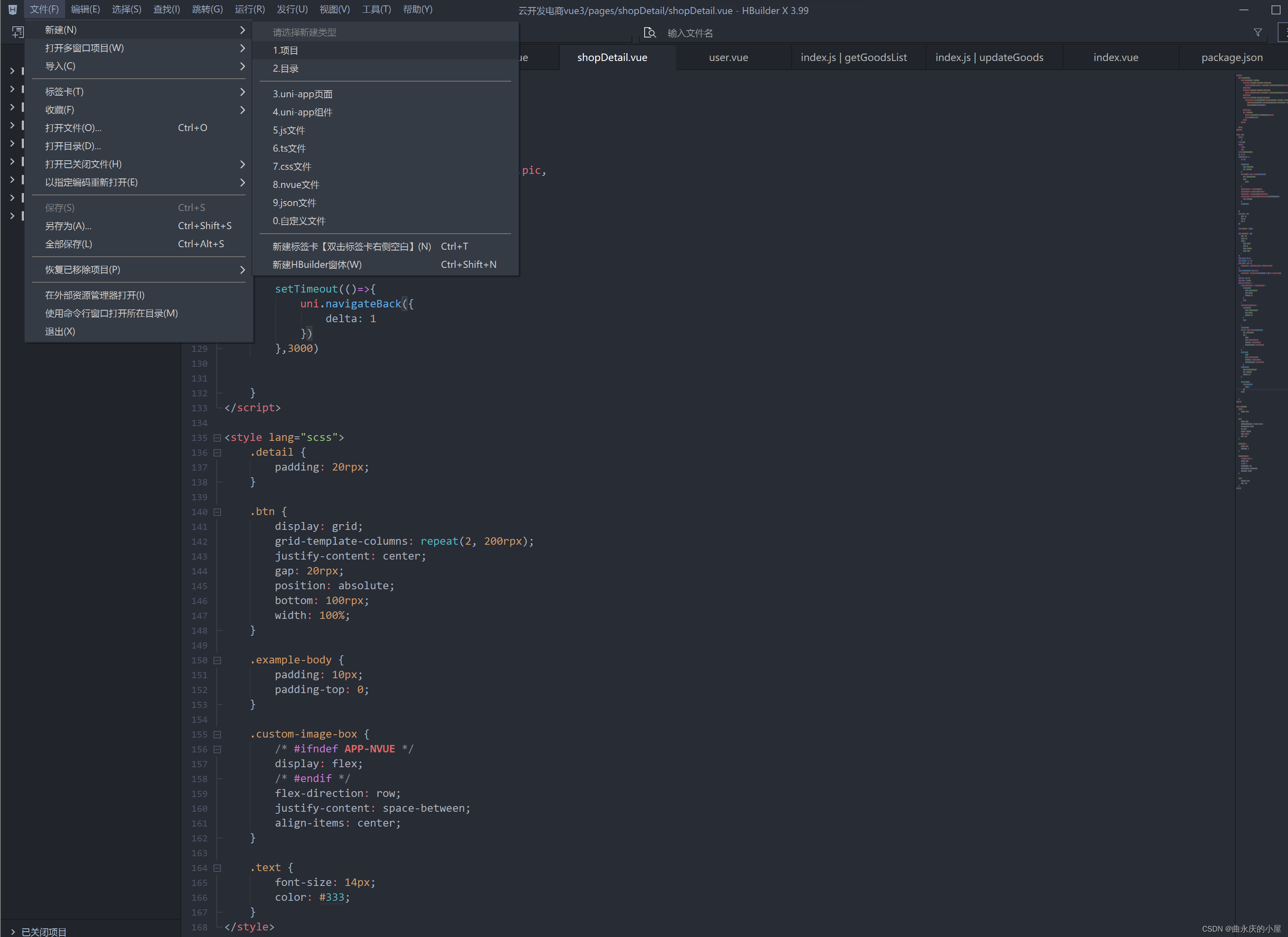
Task: Open 恢复已移除项目(P) submenu
Action: [138, 270]
